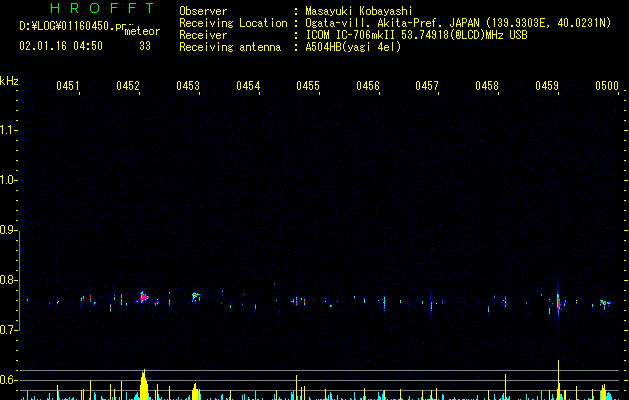Click the 0500 time marker

click(607, 85)
